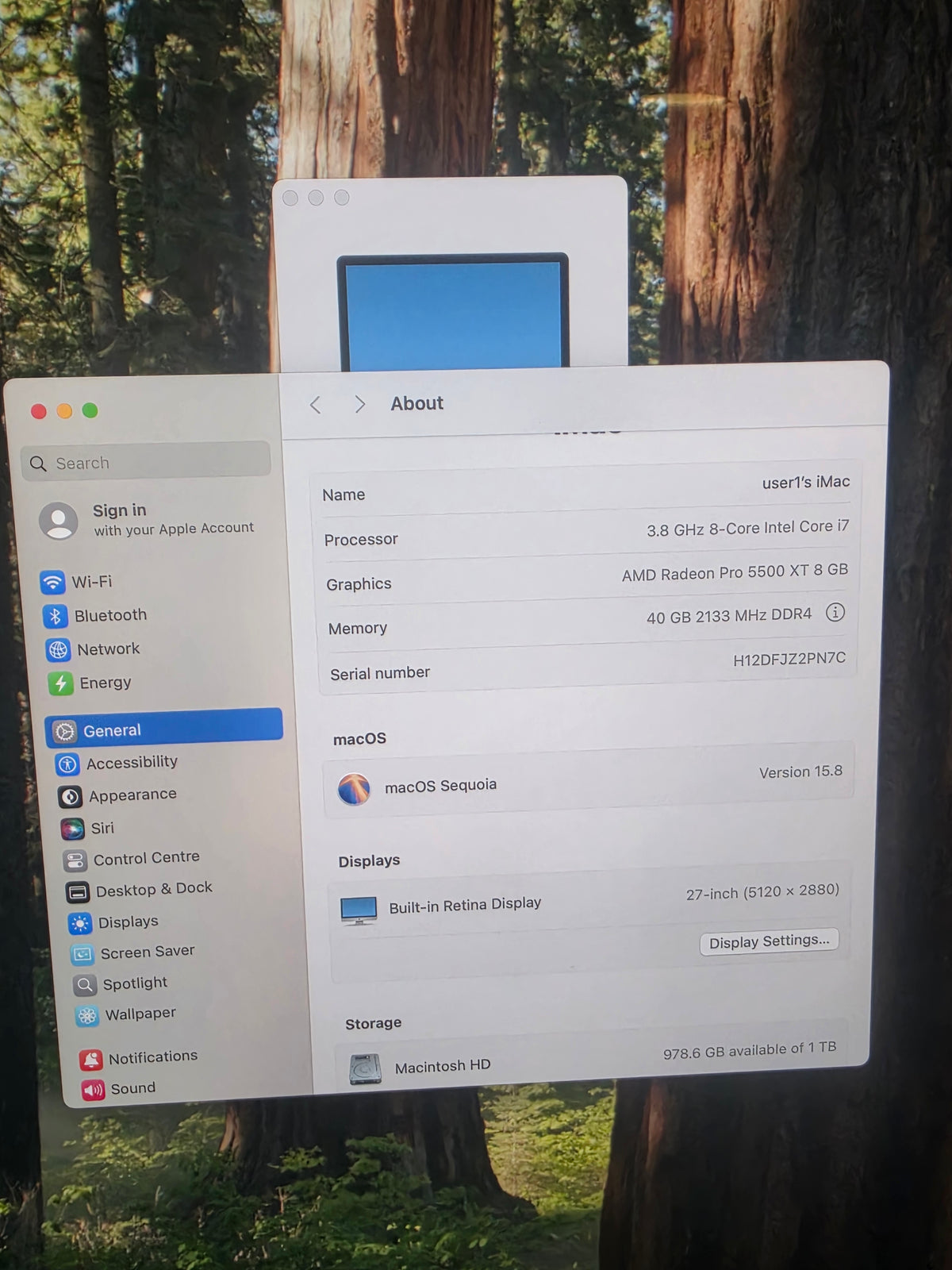Click the serial number H12DFJZ2PN7C
Image resolution: width=952 pixels, height=1270 pixels.
click(789, 659)
